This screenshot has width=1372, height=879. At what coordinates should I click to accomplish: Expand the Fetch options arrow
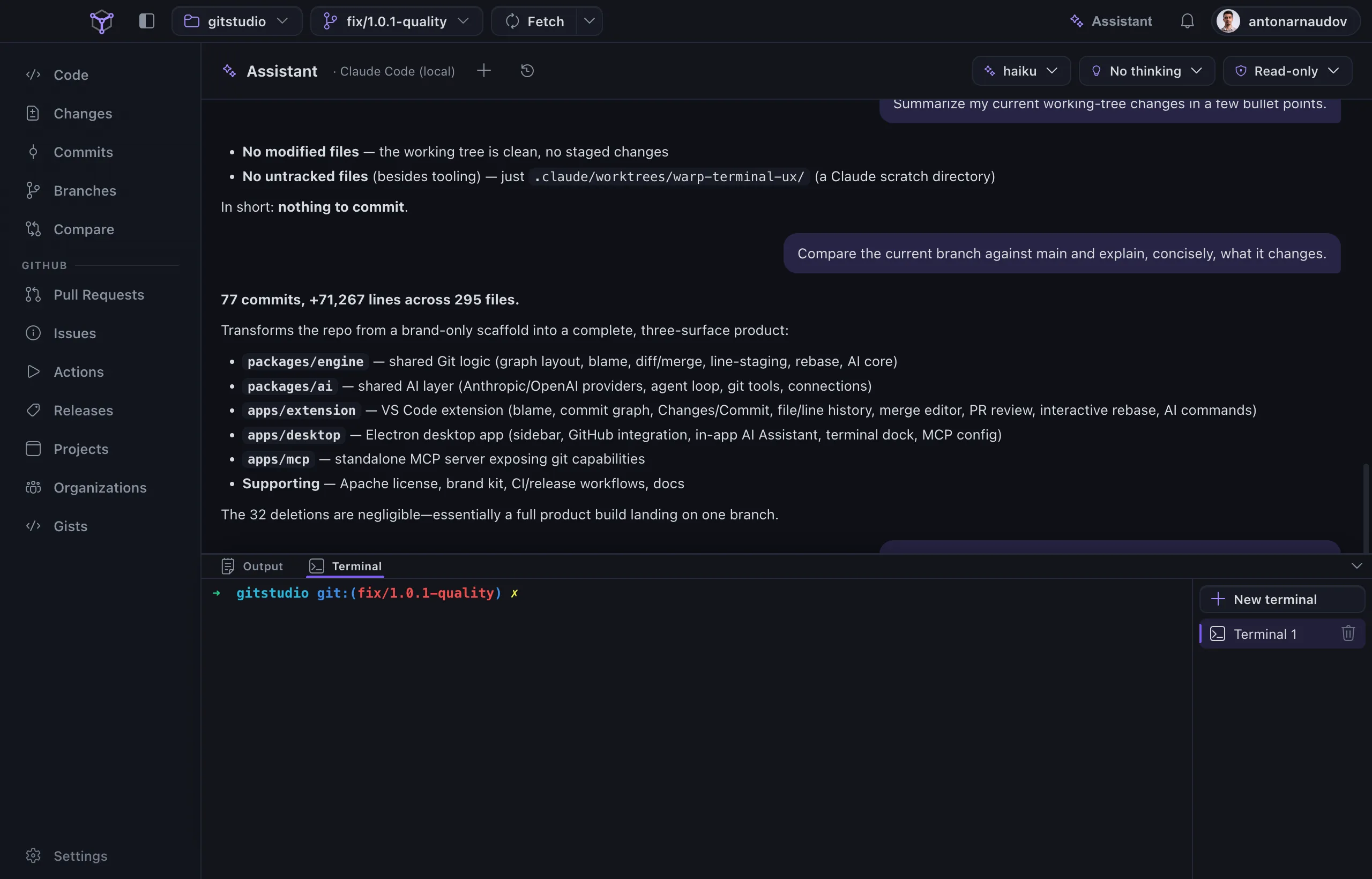[x=590, y=21]
